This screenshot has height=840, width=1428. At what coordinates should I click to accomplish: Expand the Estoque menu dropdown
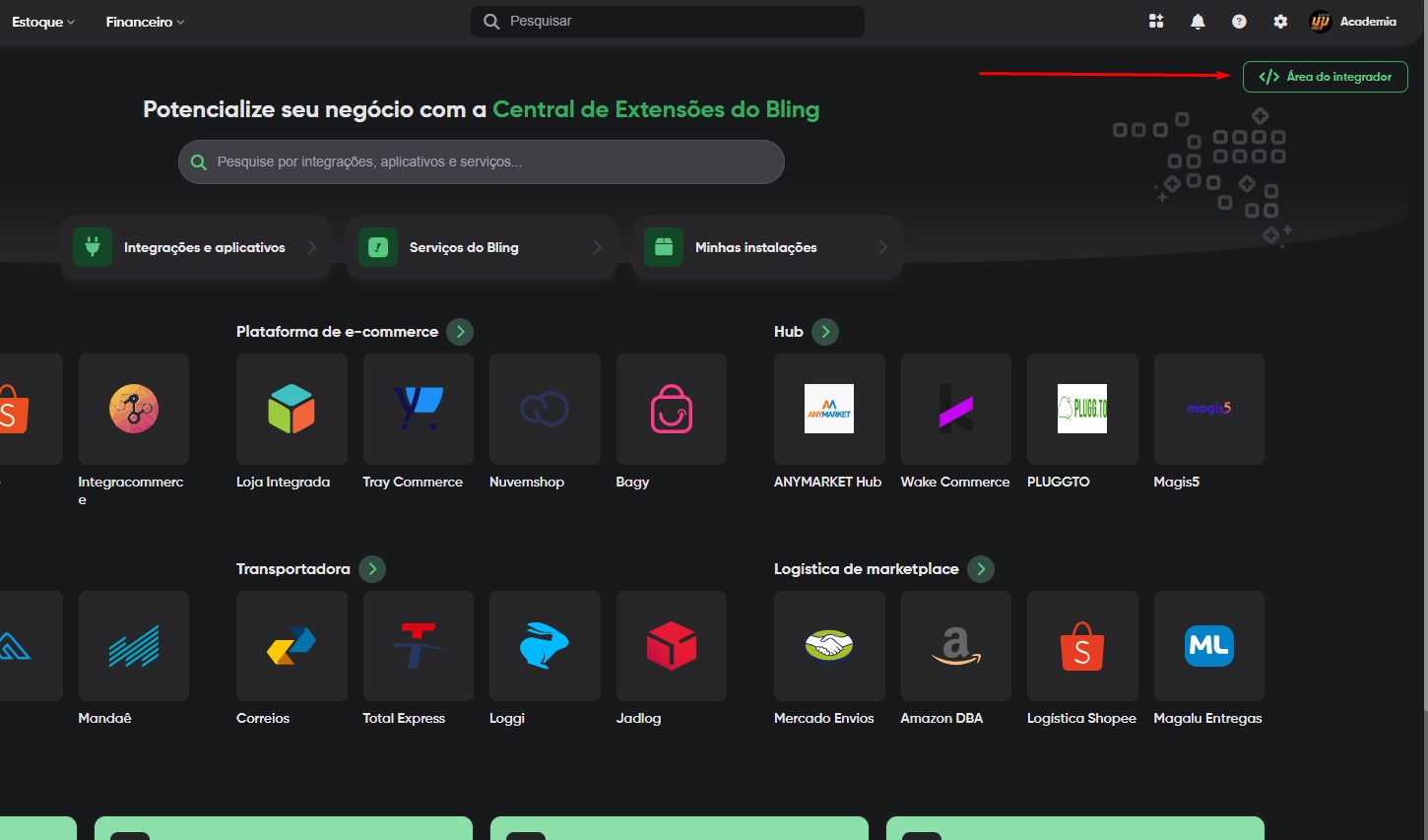click(43, 22)
